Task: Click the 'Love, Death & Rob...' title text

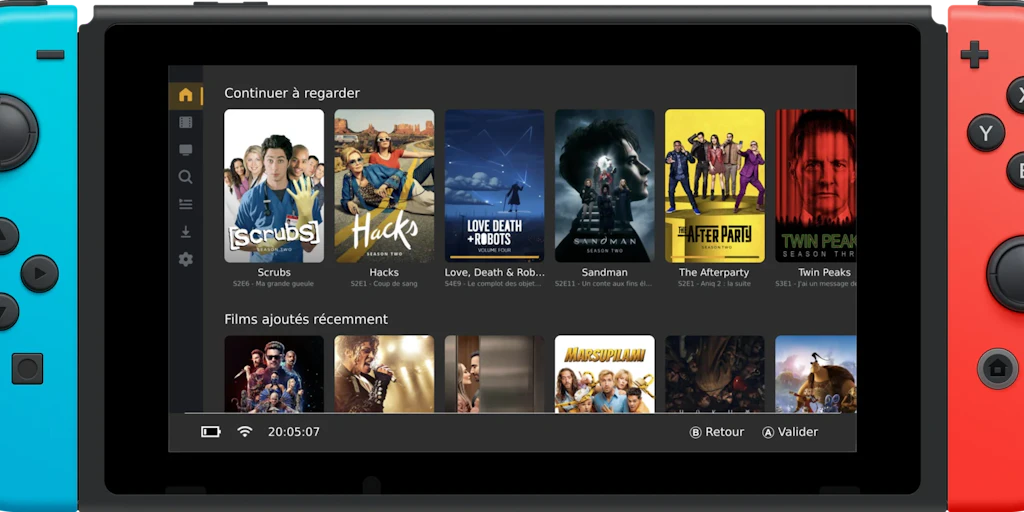Action: 494,272
